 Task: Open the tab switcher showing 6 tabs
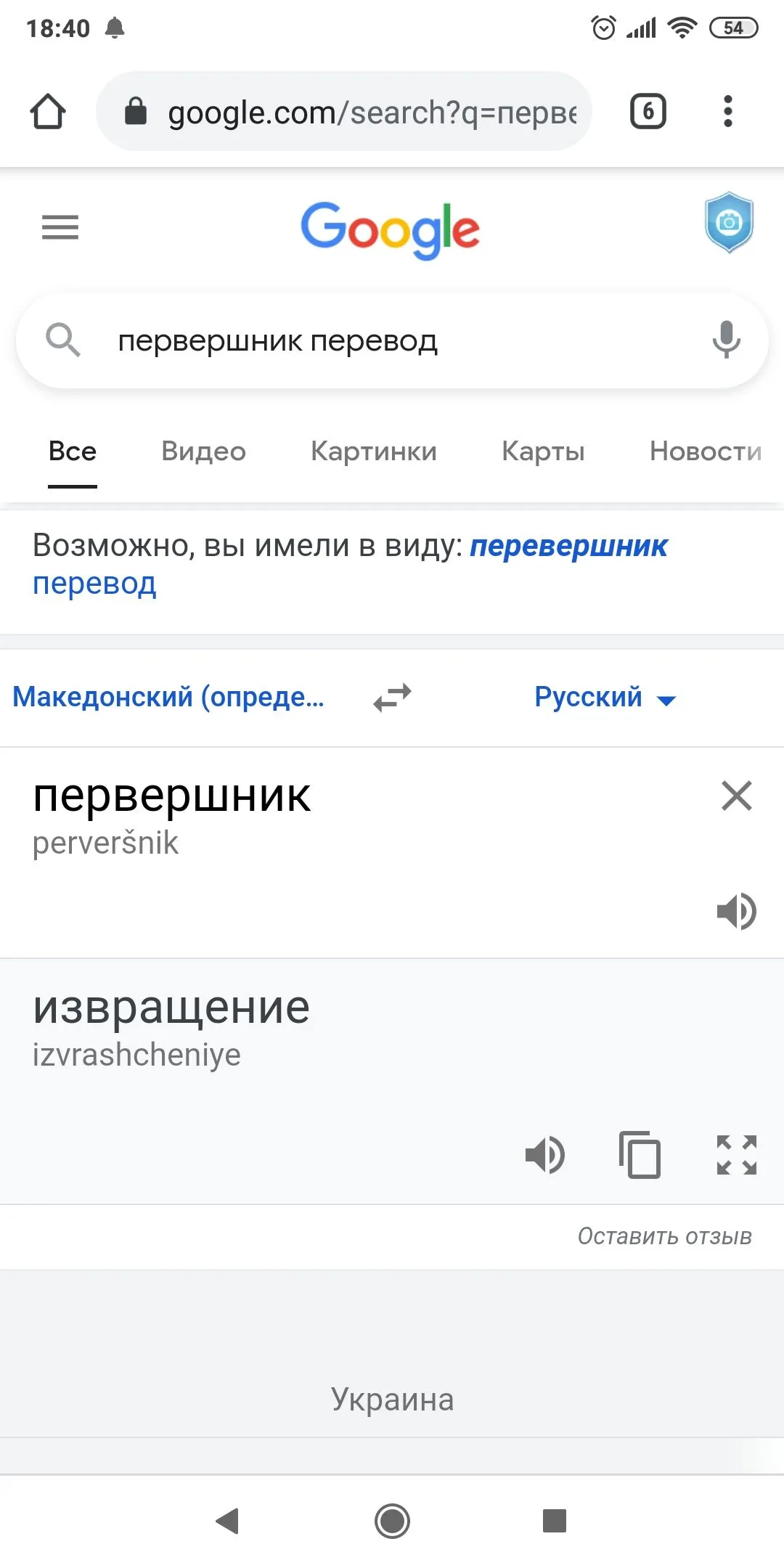click(648, 112)
